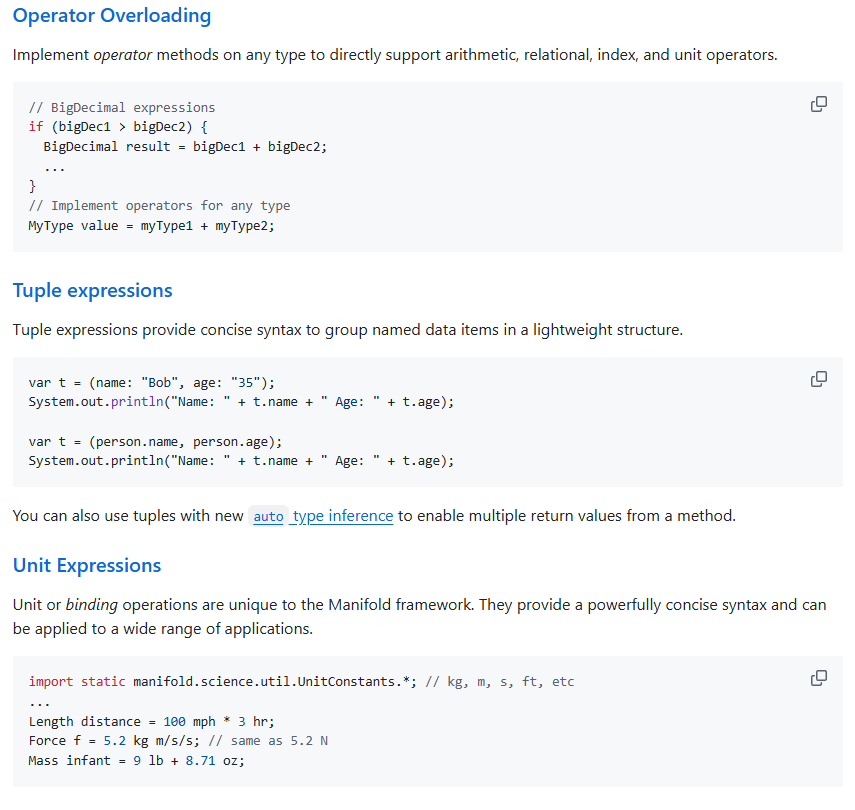Click the "// BigDecimal expressions" comment line
The image size is (855, 810).
click(x=122, y=107)
